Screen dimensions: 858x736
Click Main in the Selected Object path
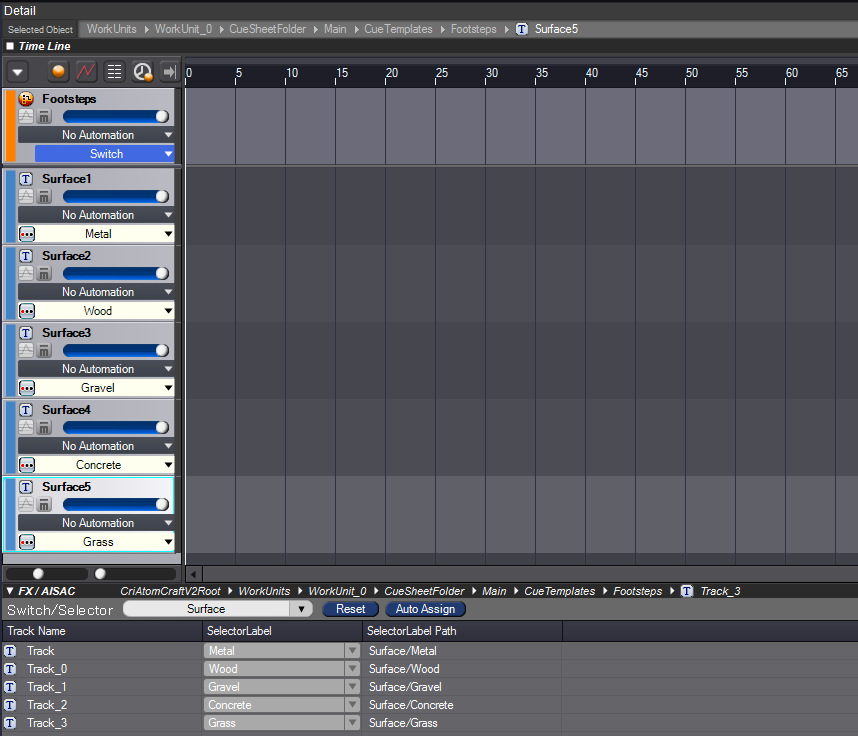click(x=335, y=29)
